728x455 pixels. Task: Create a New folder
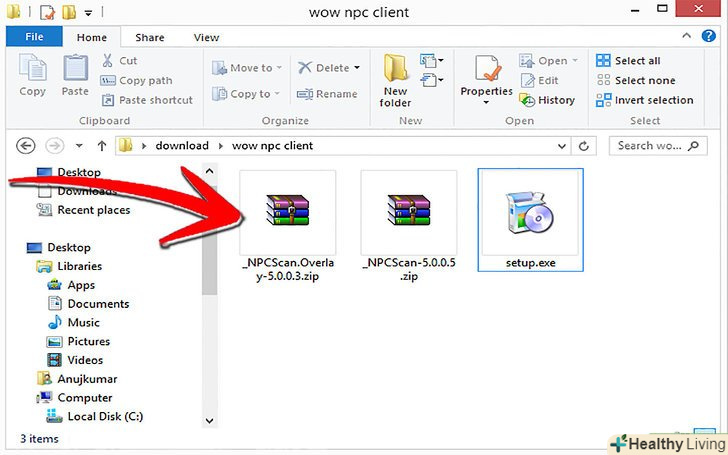click(x=395, y=80)
